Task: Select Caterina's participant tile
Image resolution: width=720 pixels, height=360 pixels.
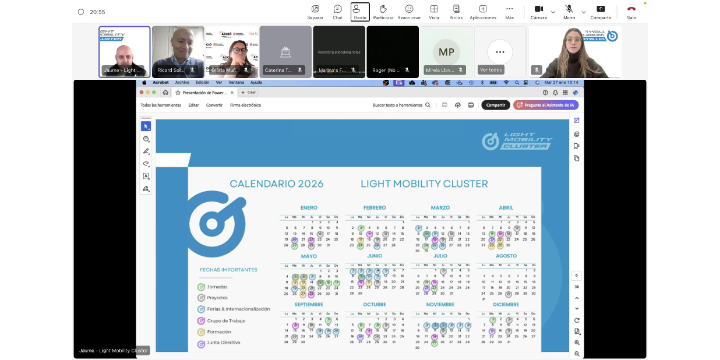Action: 286,52
